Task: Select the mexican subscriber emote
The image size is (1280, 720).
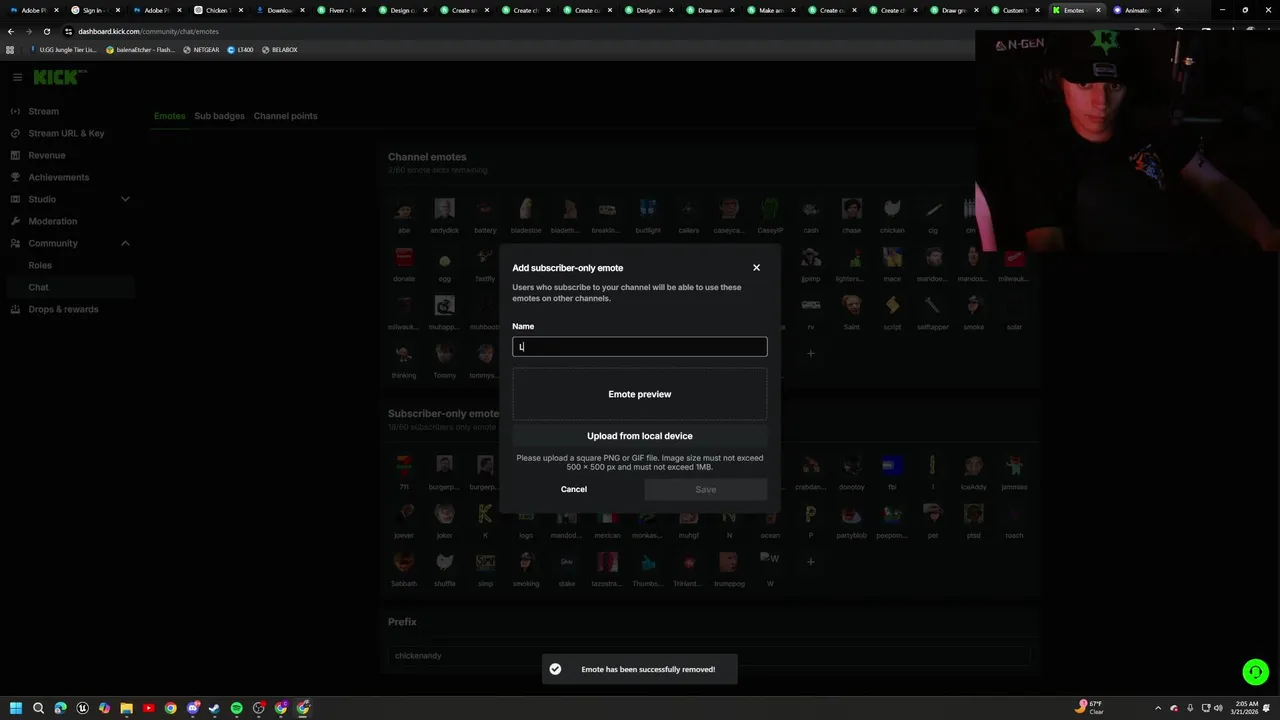Action: 607,518
